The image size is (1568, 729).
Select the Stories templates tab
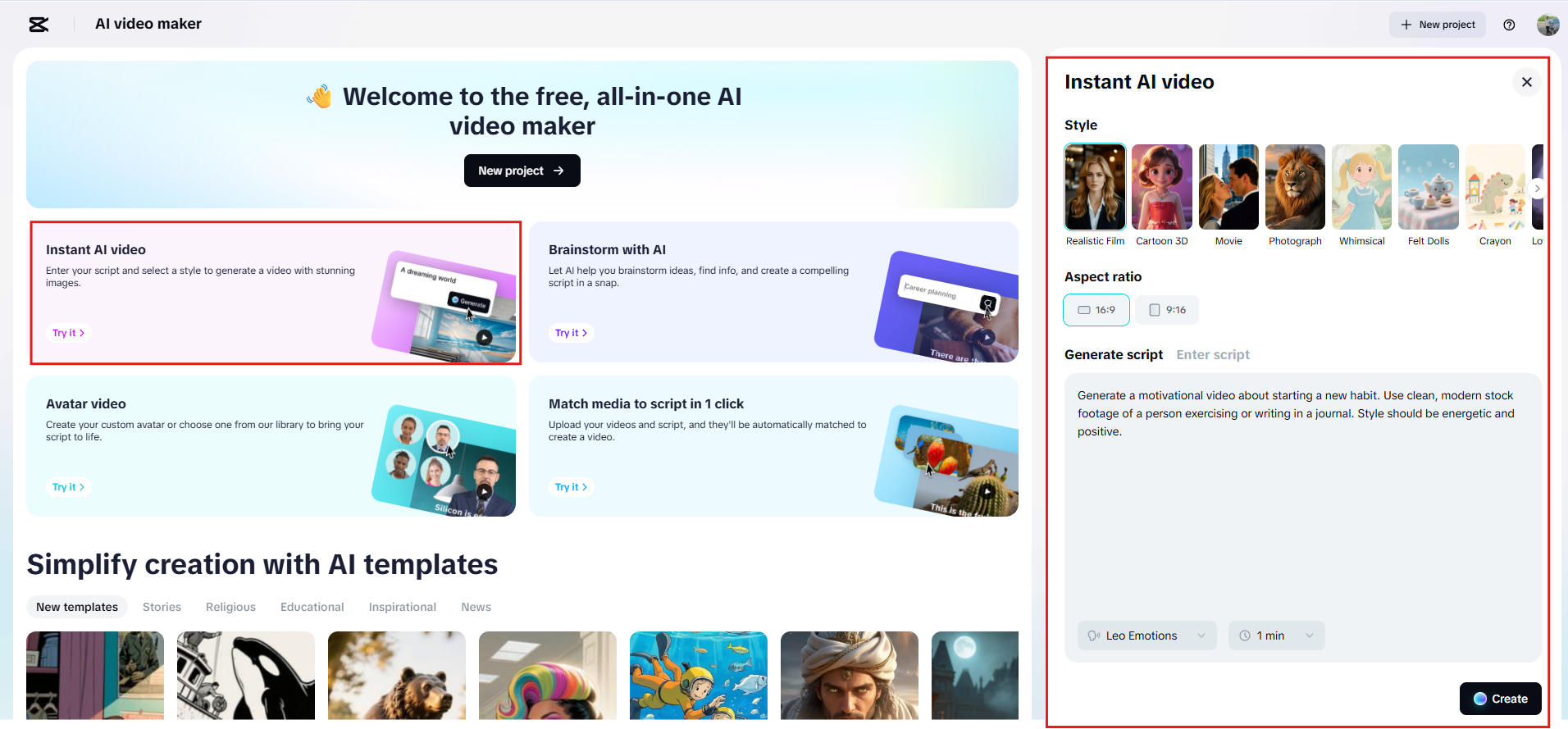tap(162, 607)
